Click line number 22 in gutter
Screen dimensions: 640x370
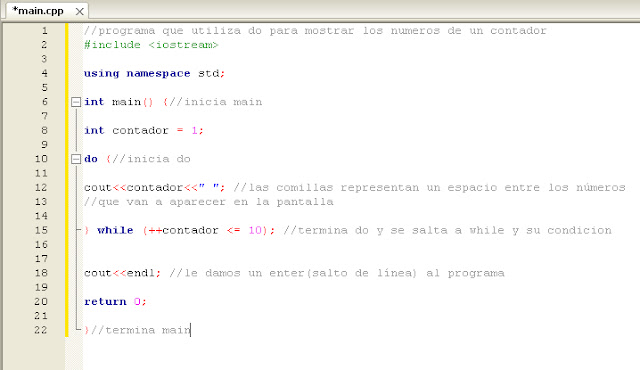[41, 330]
